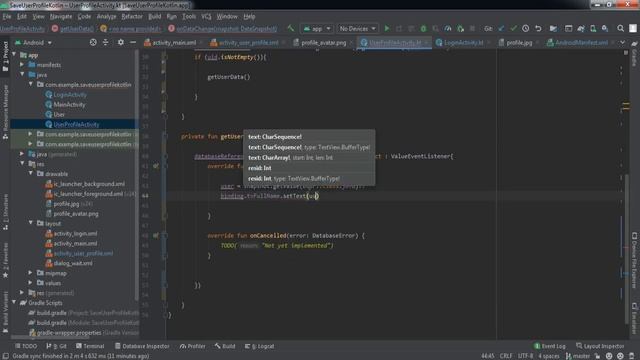Viewport: 640px width, 360px height.
Task: Click CRLF line separator status entry
Action: coord(506,356)
